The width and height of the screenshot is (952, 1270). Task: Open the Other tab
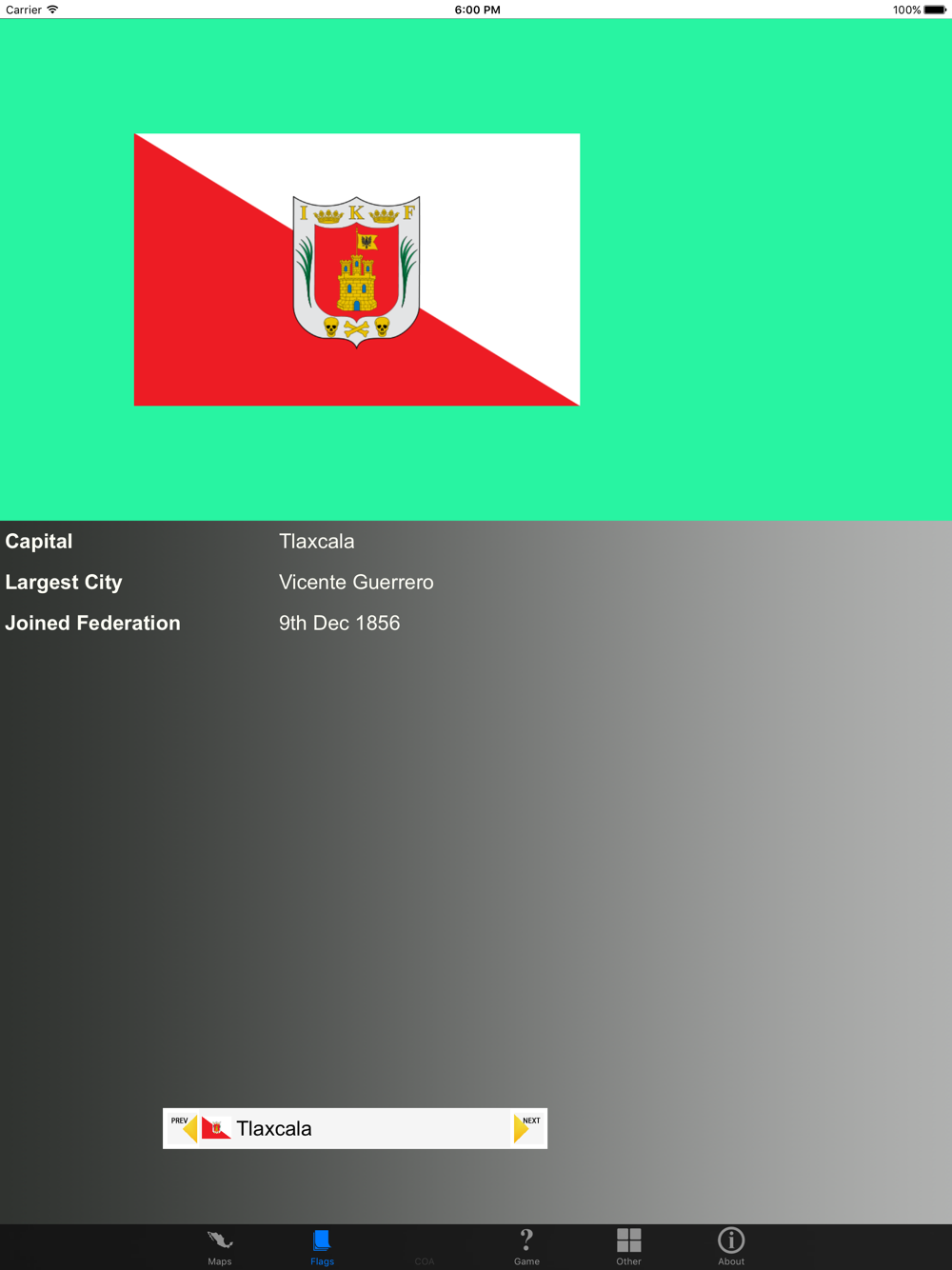pyautogui.click(x=628, y=1246)
